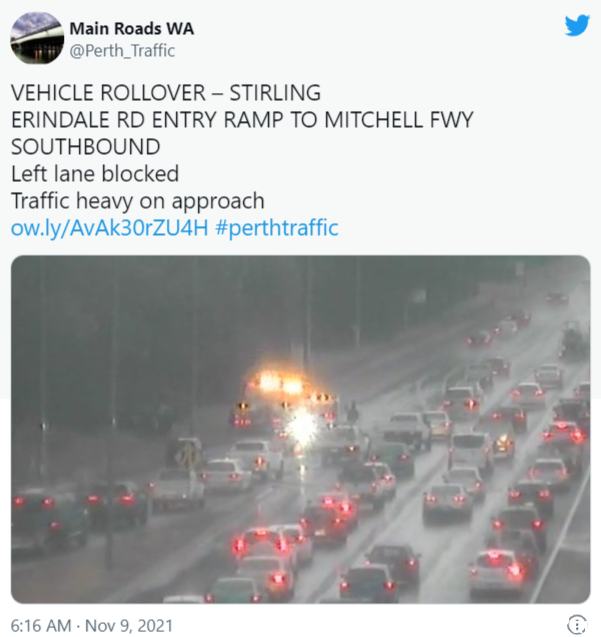Select the VEHICLE ROLLOVER – STIRLING headline text
This screenshot has width=601, height=637.
(x=166, y=93)
